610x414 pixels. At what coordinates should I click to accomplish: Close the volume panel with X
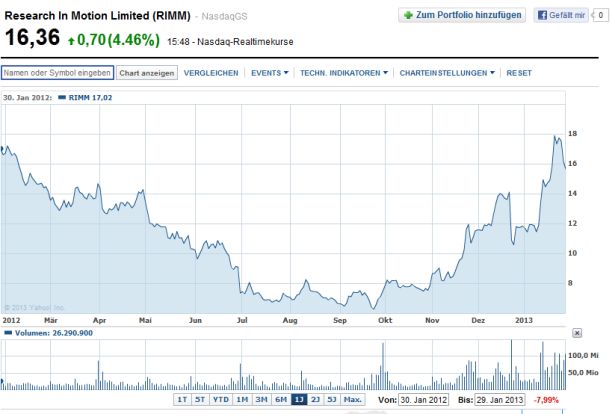coord(577,333)
